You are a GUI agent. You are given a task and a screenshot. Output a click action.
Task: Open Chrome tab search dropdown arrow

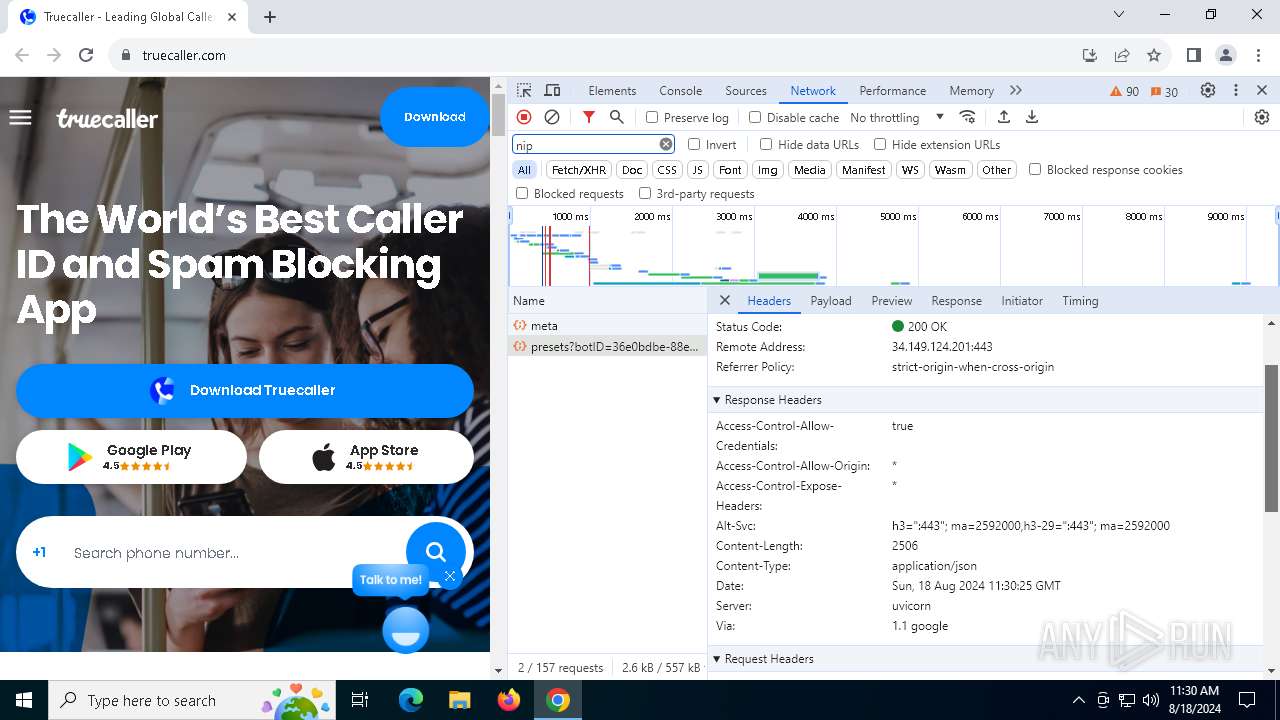(1119, 14)
